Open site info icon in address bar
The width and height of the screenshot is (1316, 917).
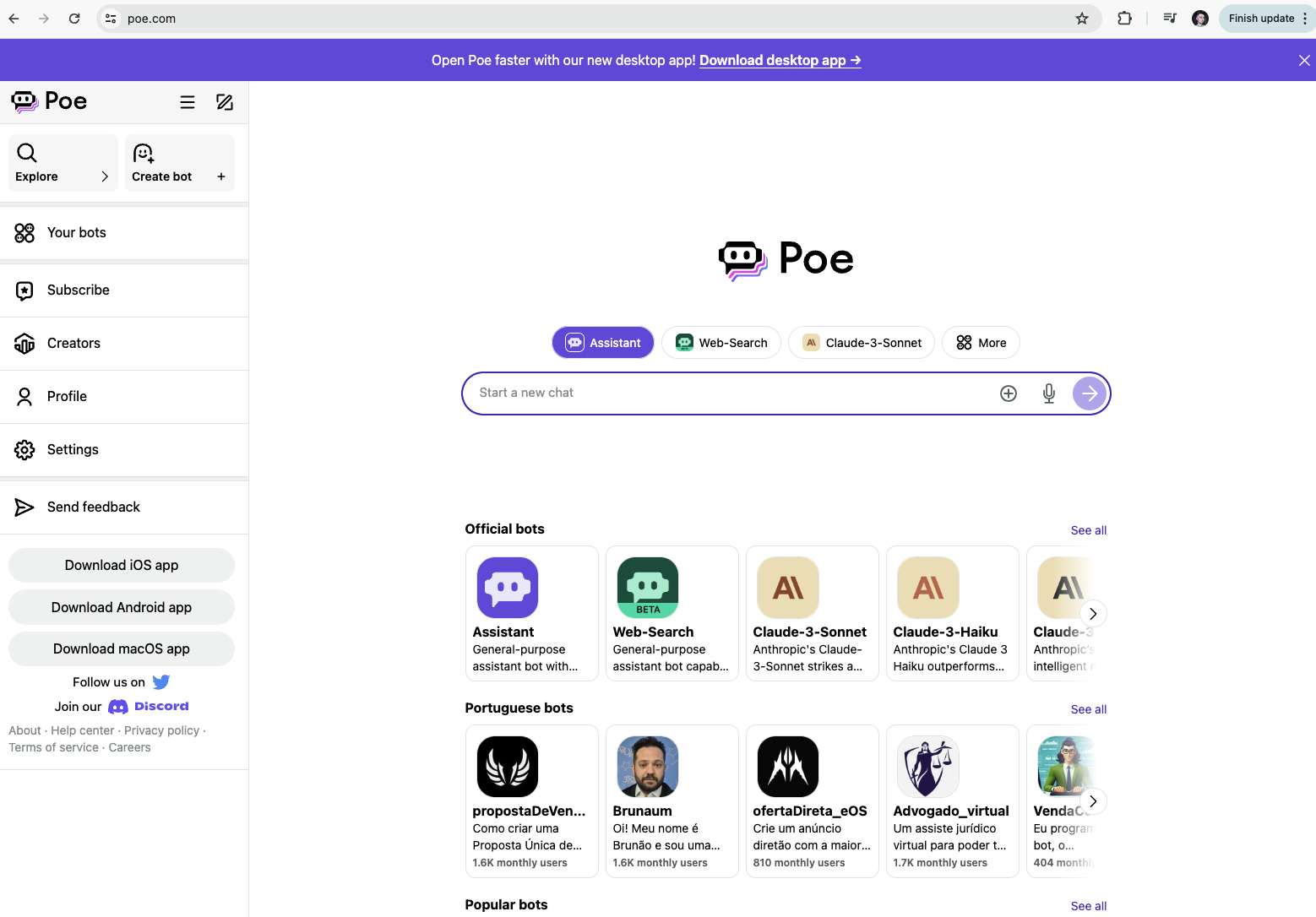[x=111, y=19]
